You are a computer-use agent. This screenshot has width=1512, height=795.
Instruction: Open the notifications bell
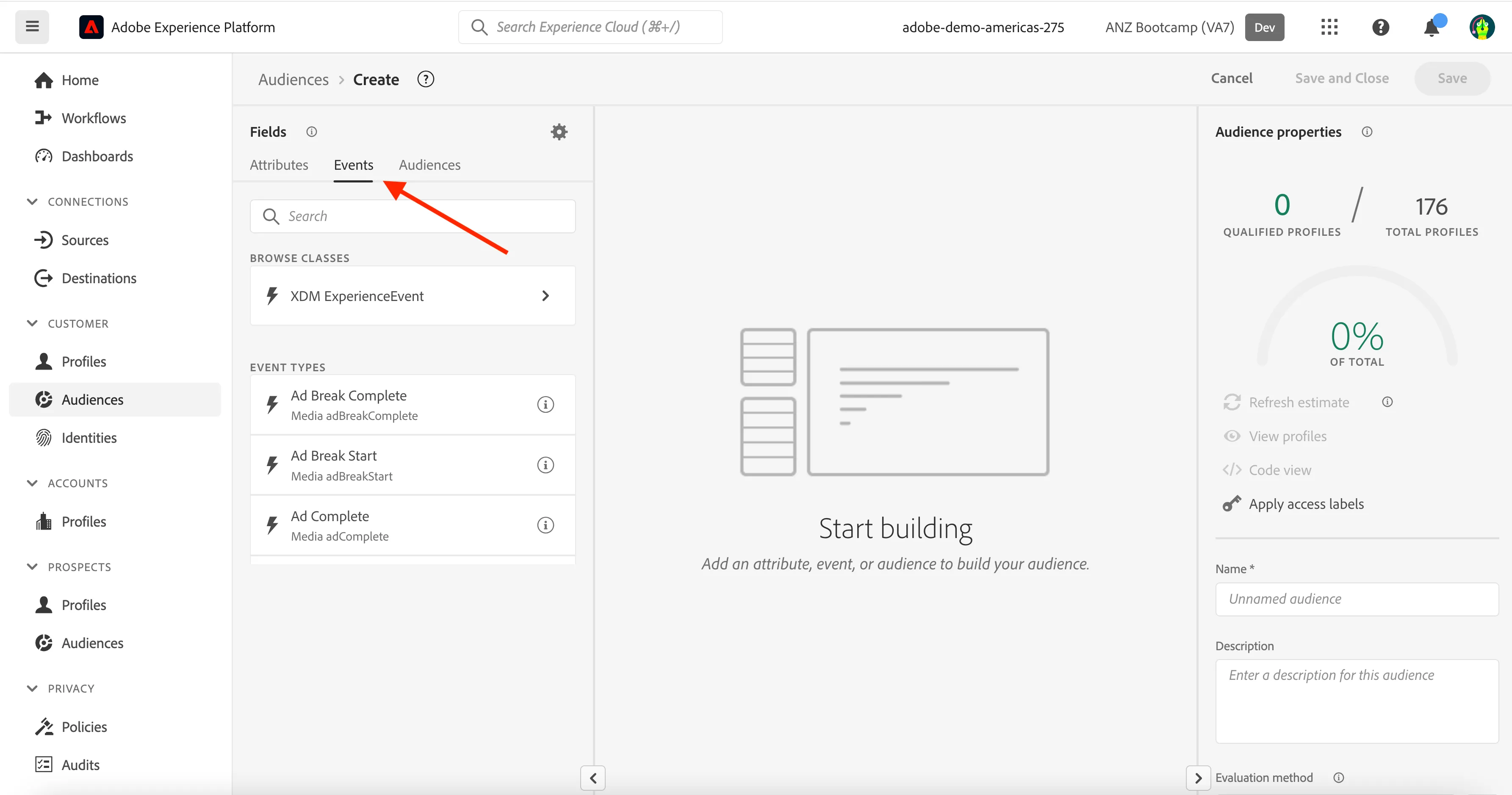tap(1432, 27)
